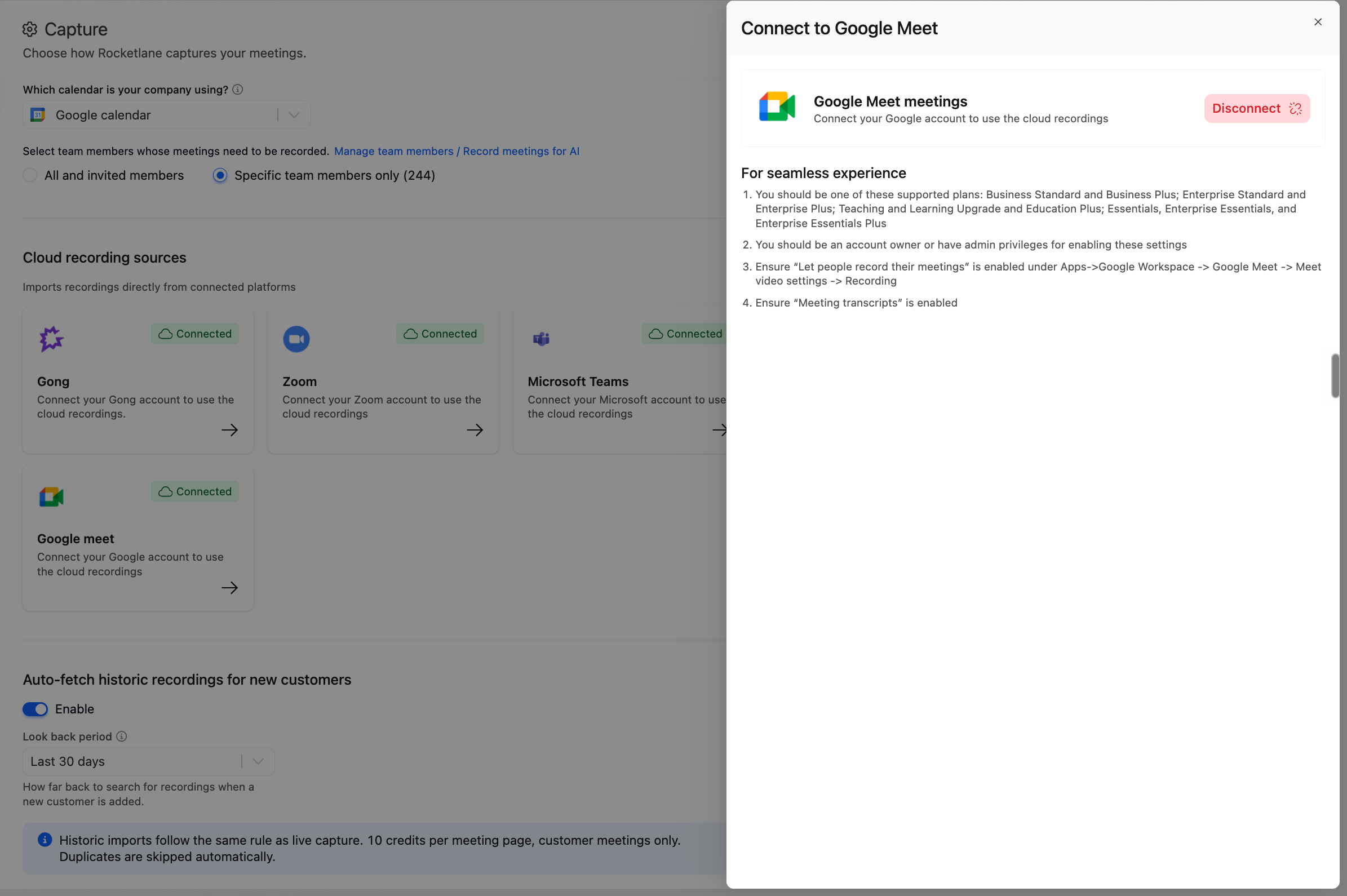Open the Google calendar dropdown

(x=167, y=115)
